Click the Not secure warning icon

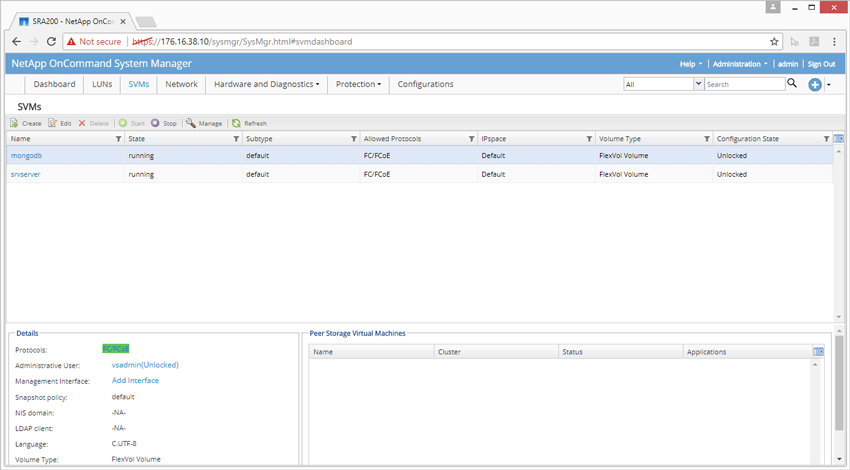pyautogui.click(x=71, y=42)
